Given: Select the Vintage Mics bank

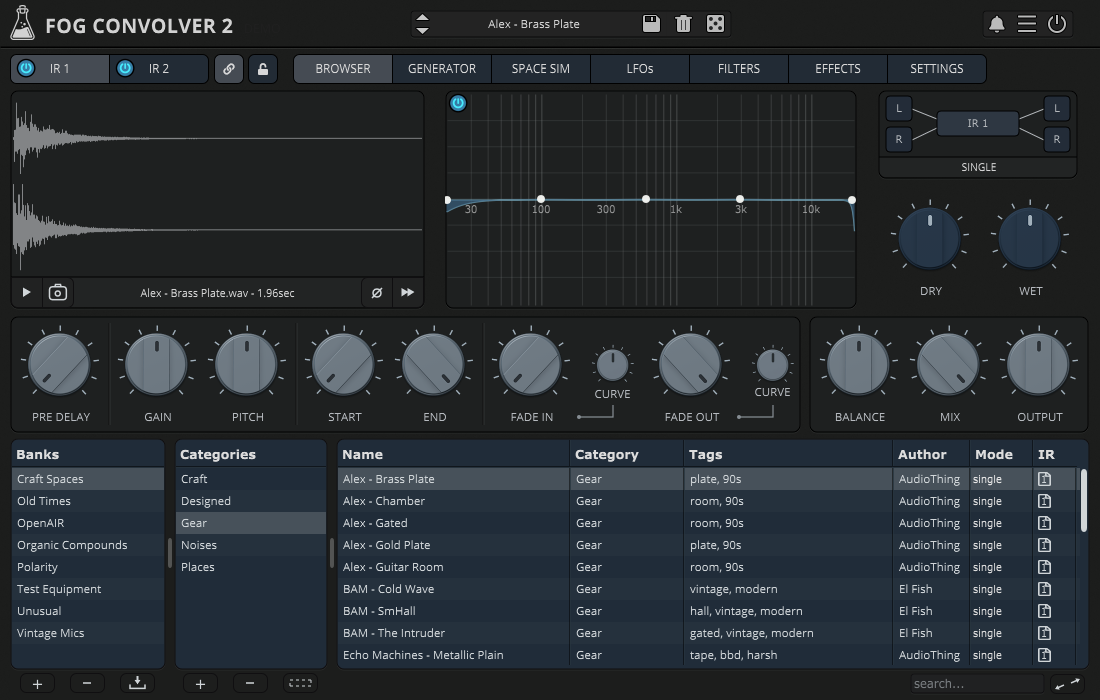Looking at the screenshot, I should tap(50, 633).
